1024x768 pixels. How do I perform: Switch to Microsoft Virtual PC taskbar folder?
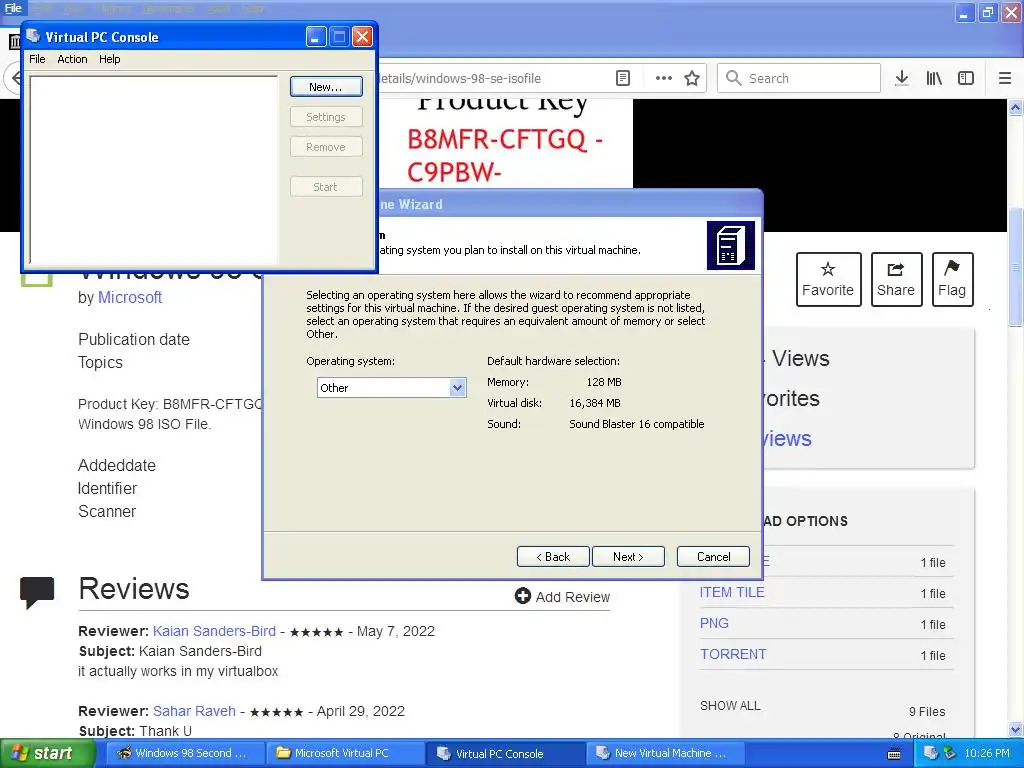(344, 754)
